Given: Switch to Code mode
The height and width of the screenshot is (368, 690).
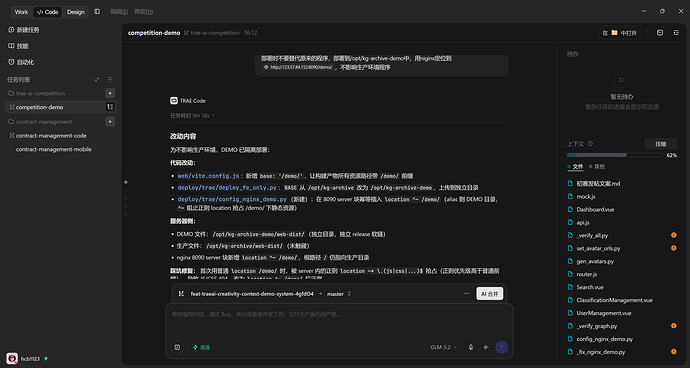Looking at the screenshot, I should click(x=48, y=12).
